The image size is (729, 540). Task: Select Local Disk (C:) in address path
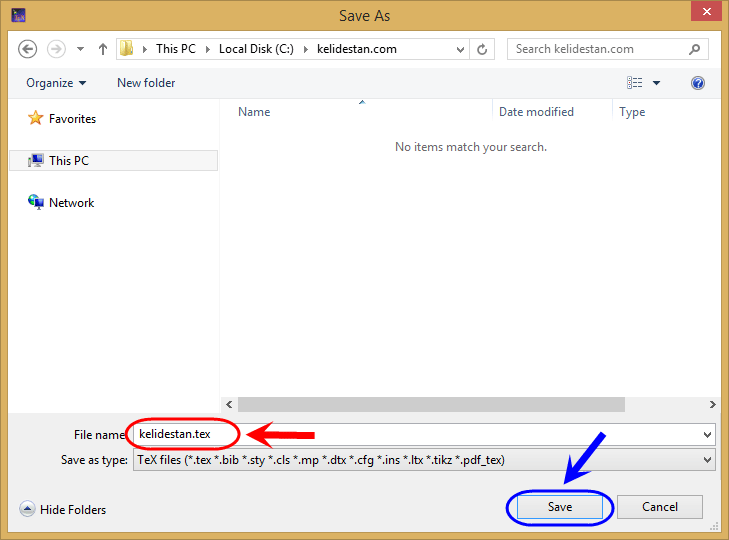pyautogui.click(x=256, y=49)
